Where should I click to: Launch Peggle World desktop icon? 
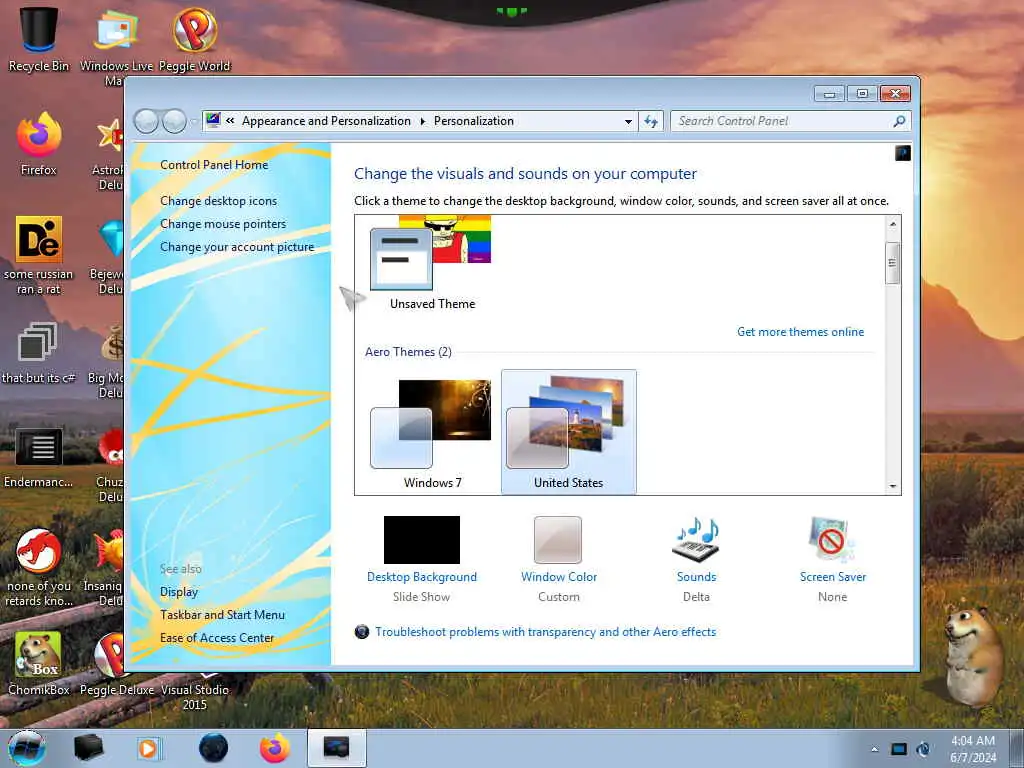click(x=195, y=39)
